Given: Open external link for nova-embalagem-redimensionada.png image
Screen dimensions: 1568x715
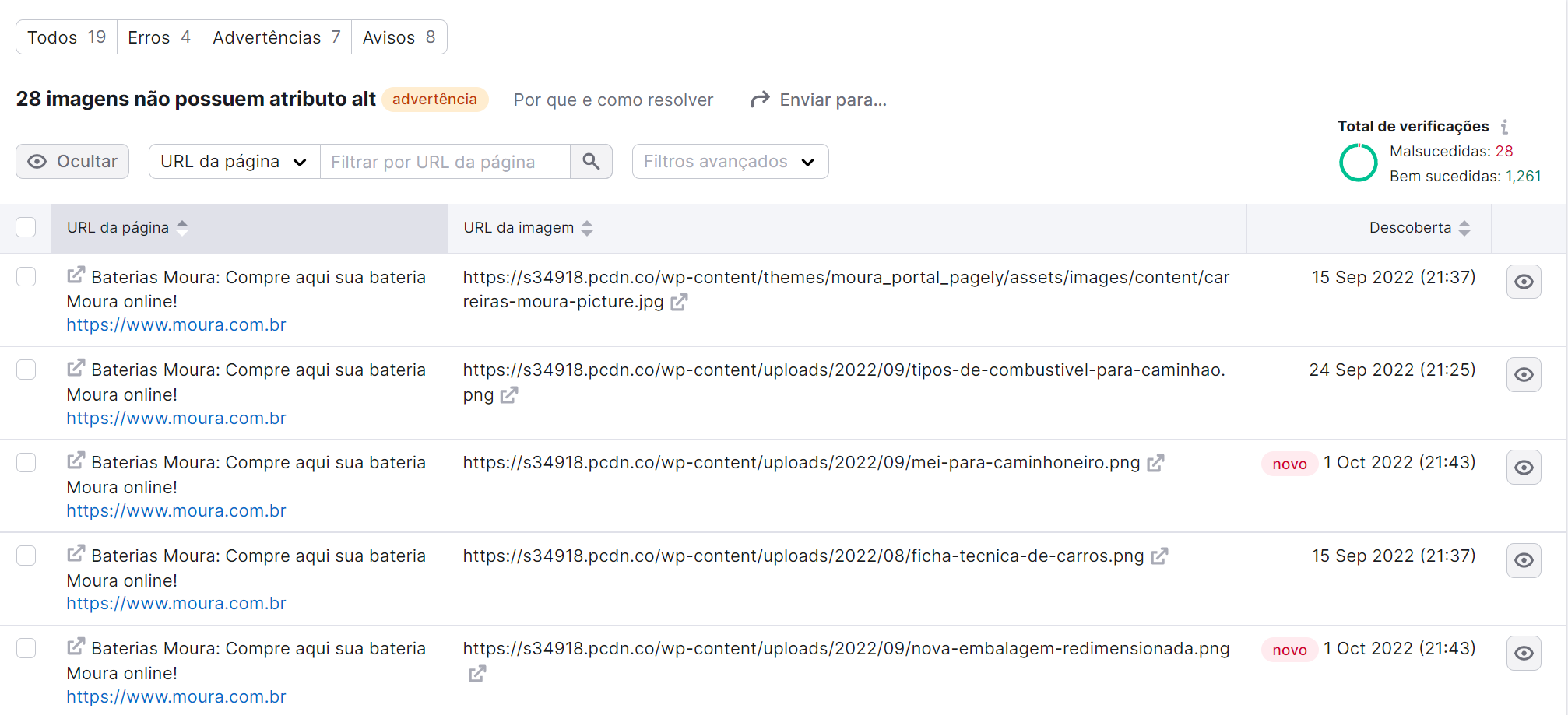Looking at the screenshot, I should coord(477,674).
